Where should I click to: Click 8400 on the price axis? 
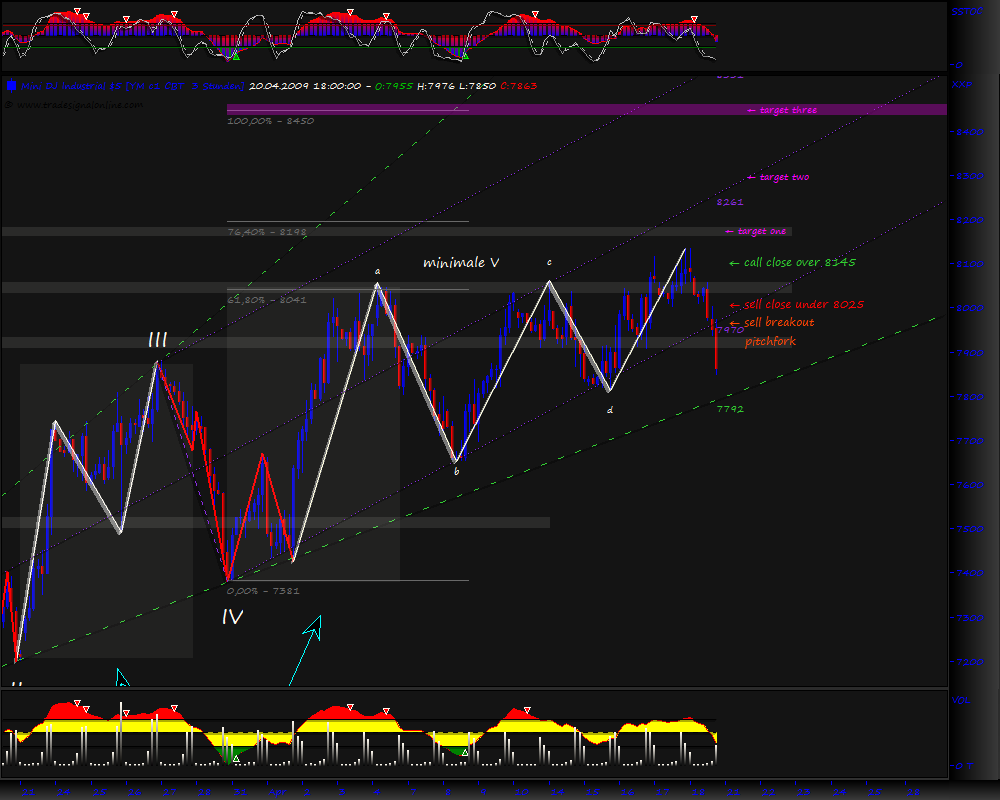pyautogui.click(x=969, y=131)
